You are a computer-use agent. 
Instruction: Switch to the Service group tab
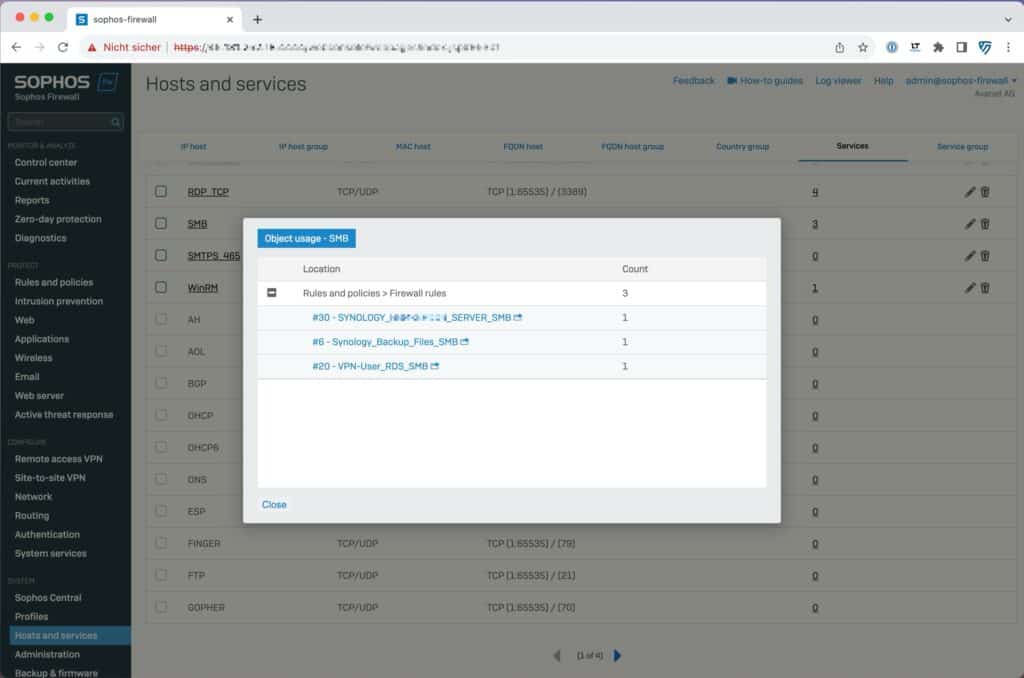point(962,147)
